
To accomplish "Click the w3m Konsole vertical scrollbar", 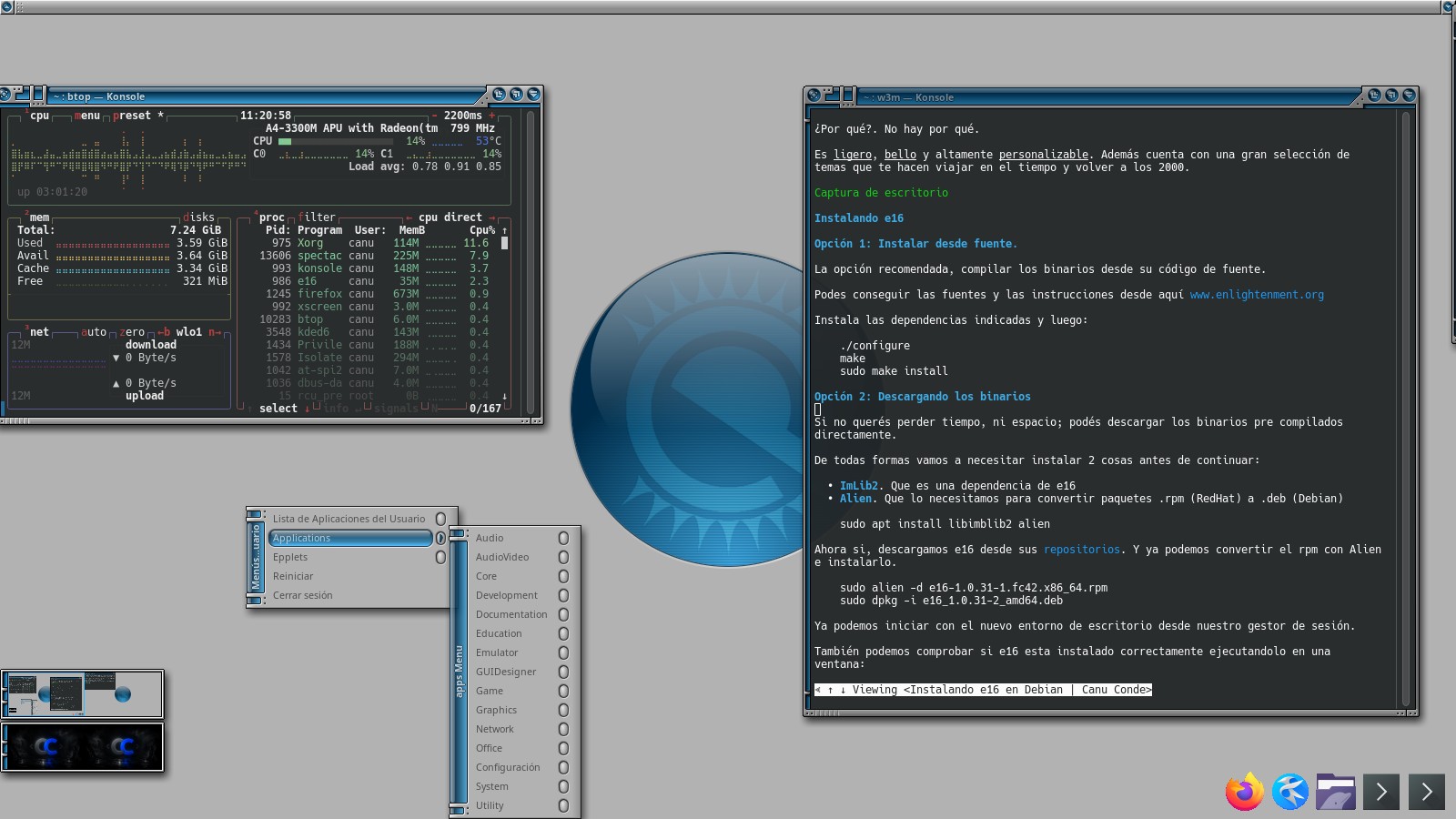I will (1406, 408).
